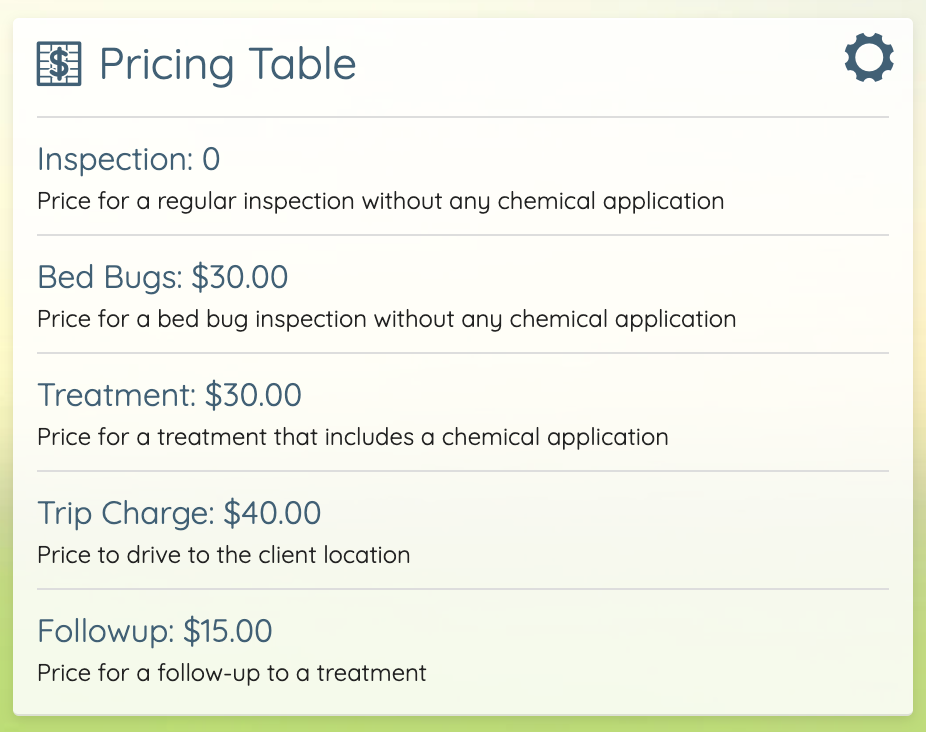Select the Pricing Table heading
This screenshot has width=926, height=732.
pyautogui.click(x=227, y=64)
